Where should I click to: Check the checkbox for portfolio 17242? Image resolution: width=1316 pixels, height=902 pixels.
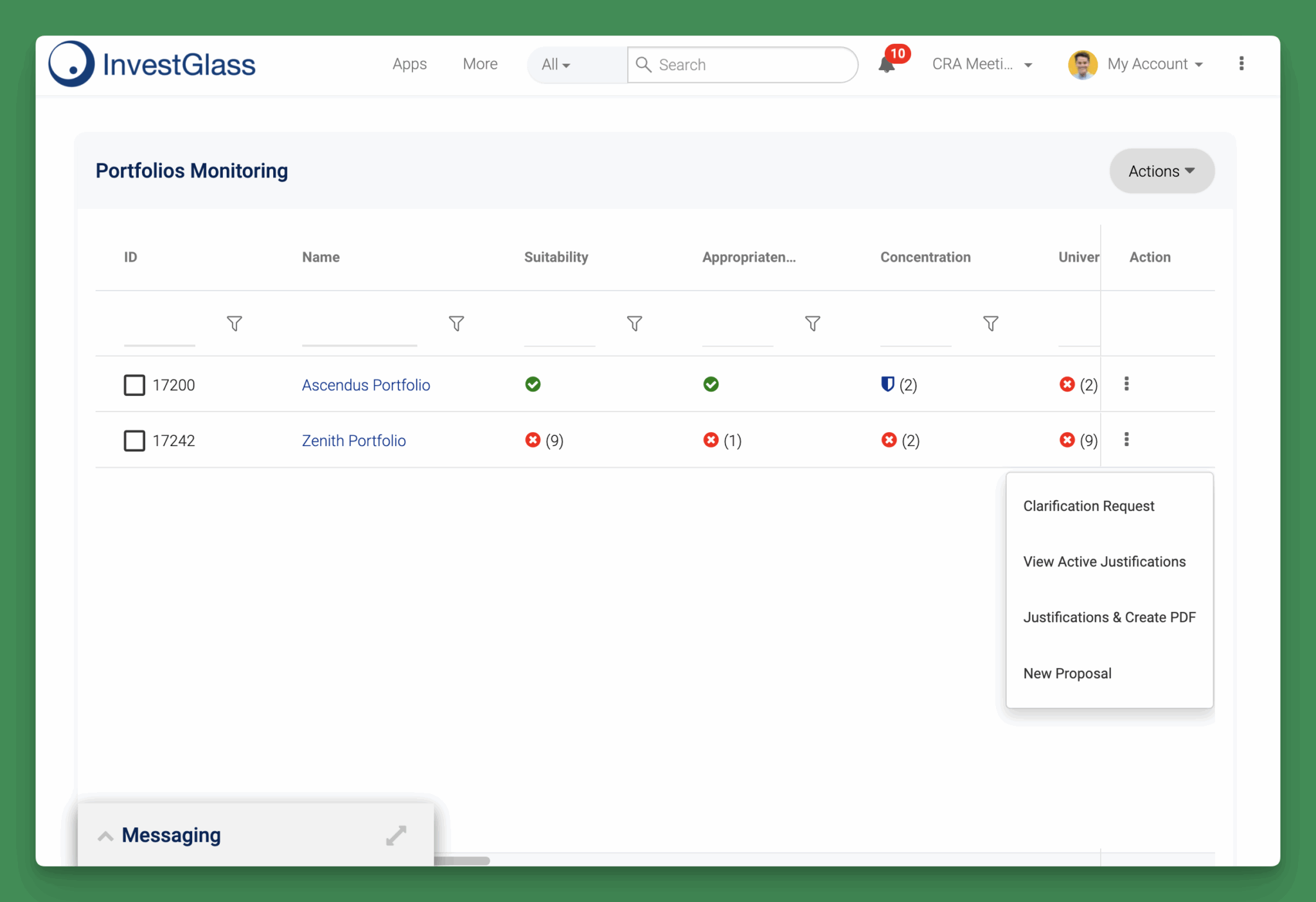click(134, 440)
